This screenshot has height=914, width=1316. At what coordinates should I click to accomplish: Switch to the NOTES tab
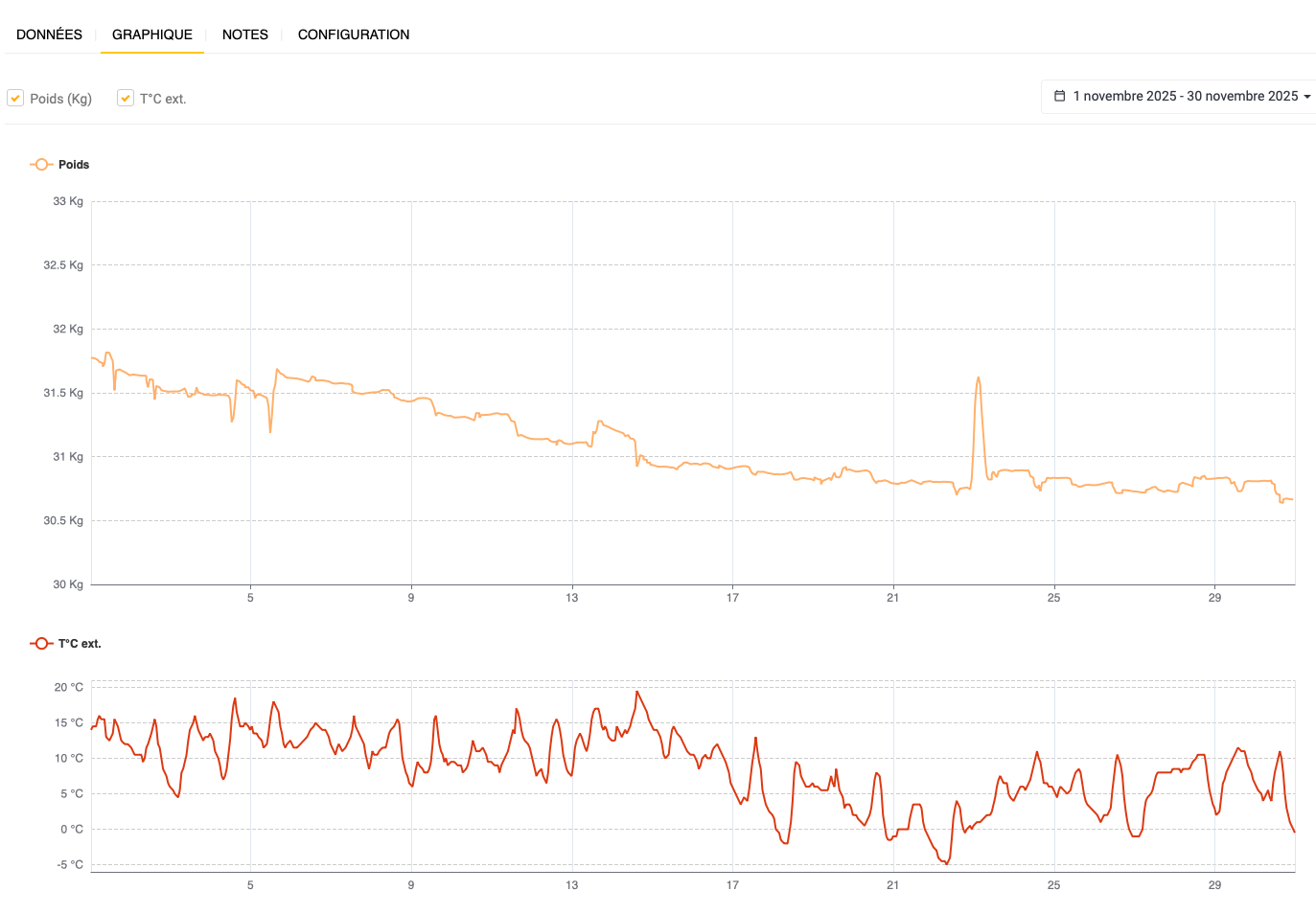click(x=244, y=34)
